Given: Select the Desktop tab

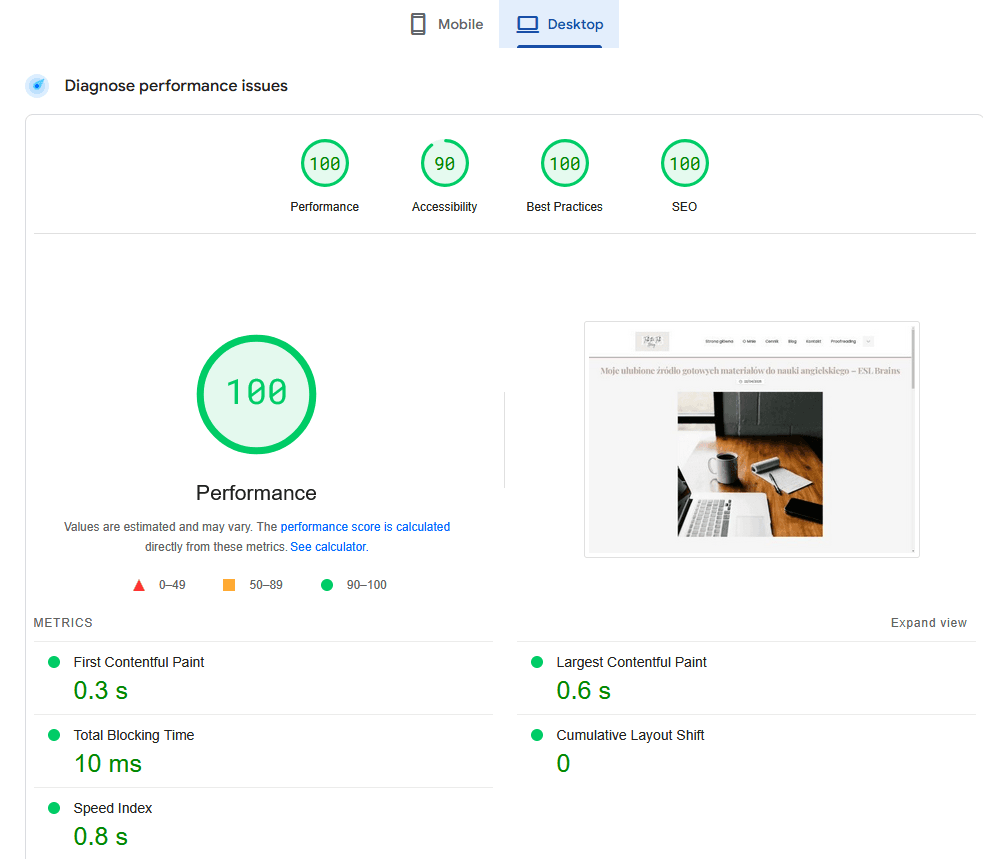Looking at the screenshot, I should (559, 24).
